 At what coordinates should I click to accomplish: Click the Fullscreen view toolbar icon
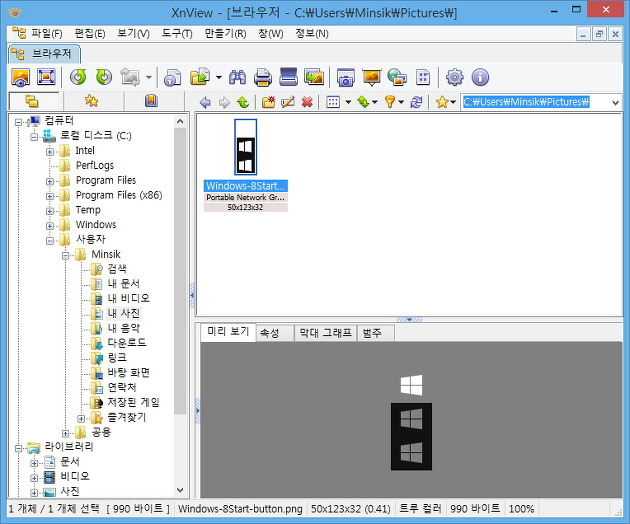click(46, 77)
